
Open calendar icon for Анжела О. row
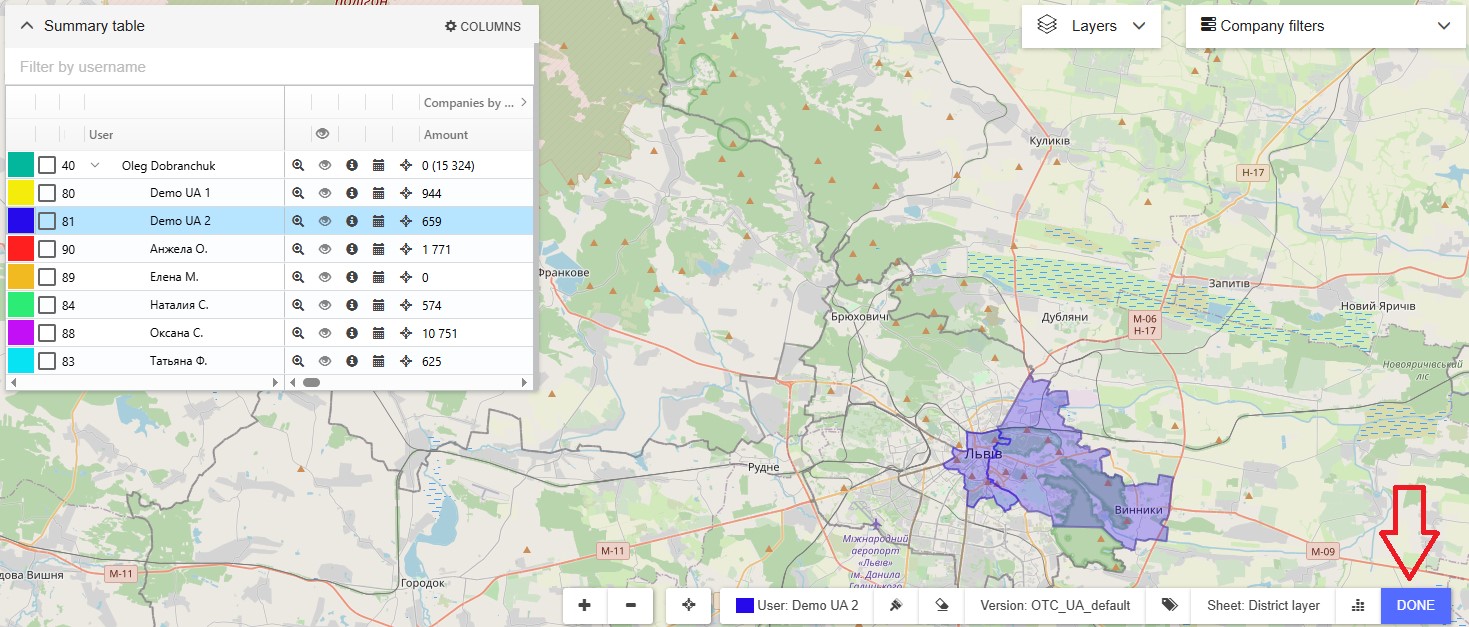click(378, 249)
